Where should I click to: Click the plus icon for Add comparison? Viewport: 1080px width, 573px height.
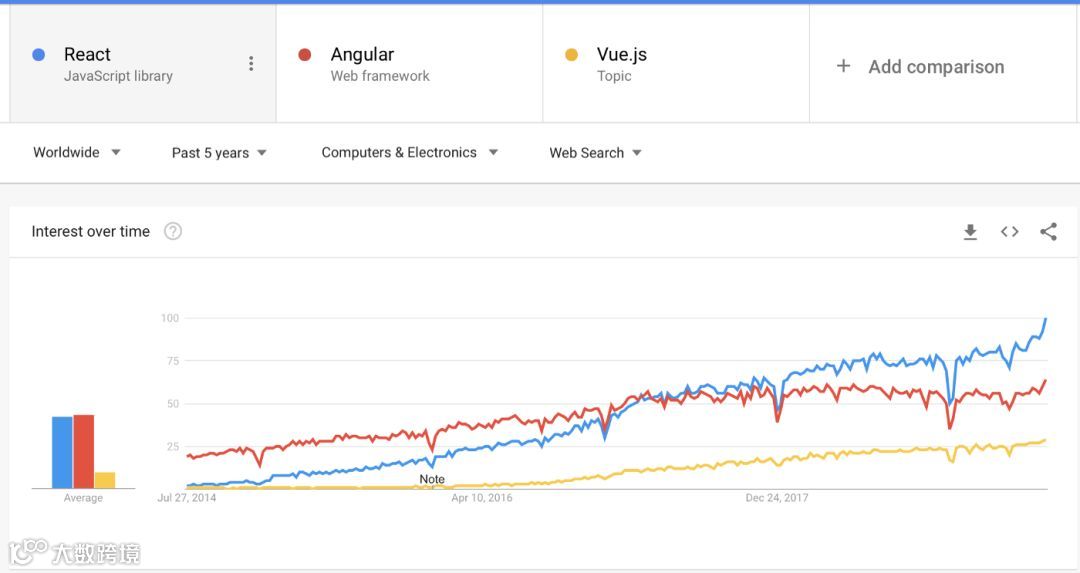[843, 66]
